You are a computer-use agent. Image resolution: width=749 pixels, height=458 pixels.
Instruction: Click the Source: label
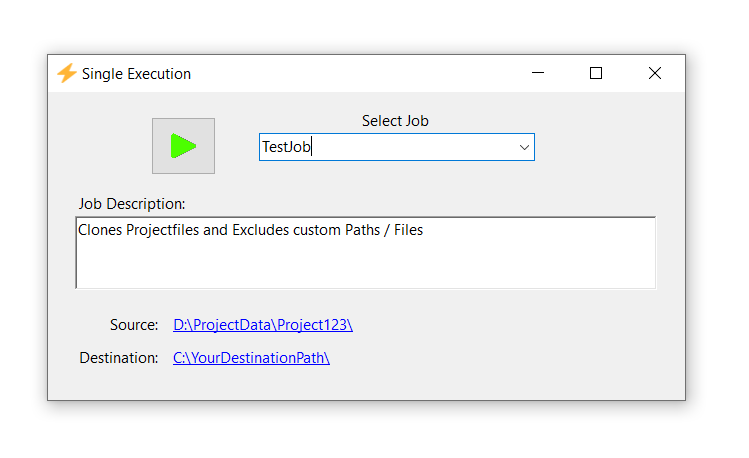click(x=134, y=325)
